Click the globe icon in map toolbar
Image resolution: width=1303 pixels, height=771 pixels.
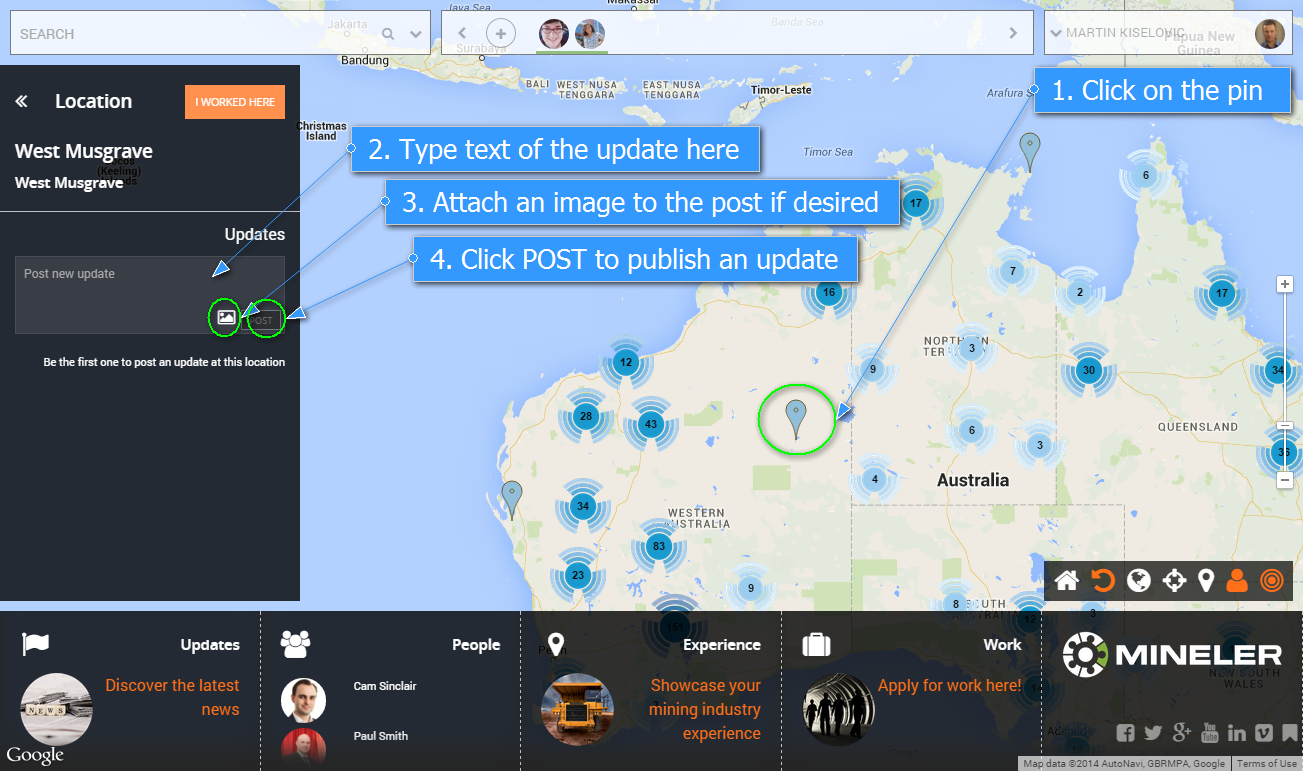1138,580
